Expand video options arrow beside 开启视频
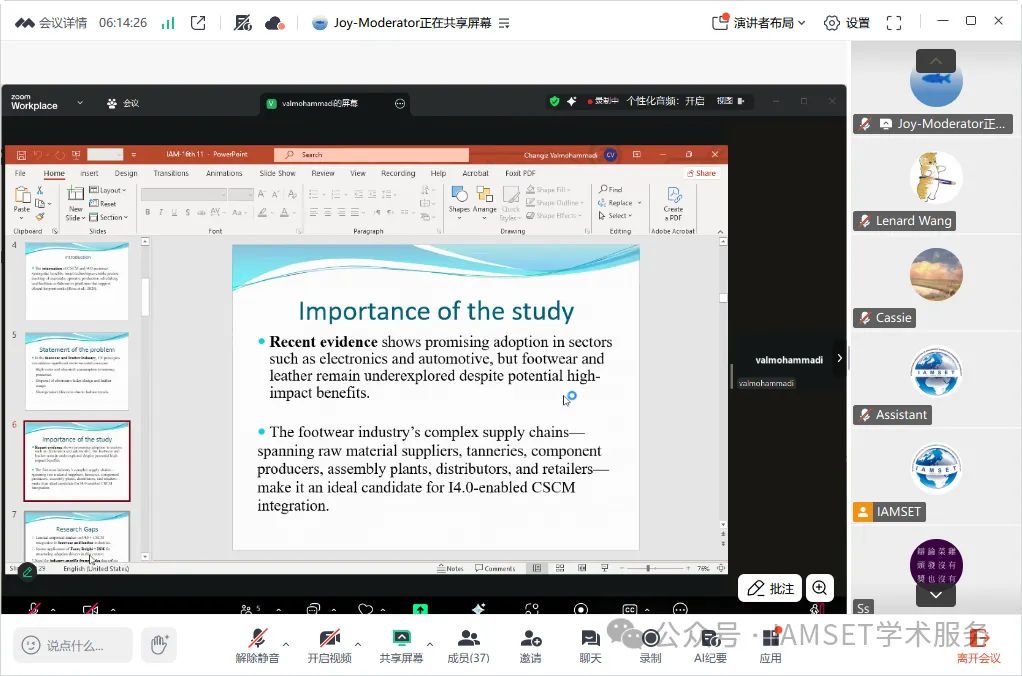1022x676 pixels. tap(358, 644)
